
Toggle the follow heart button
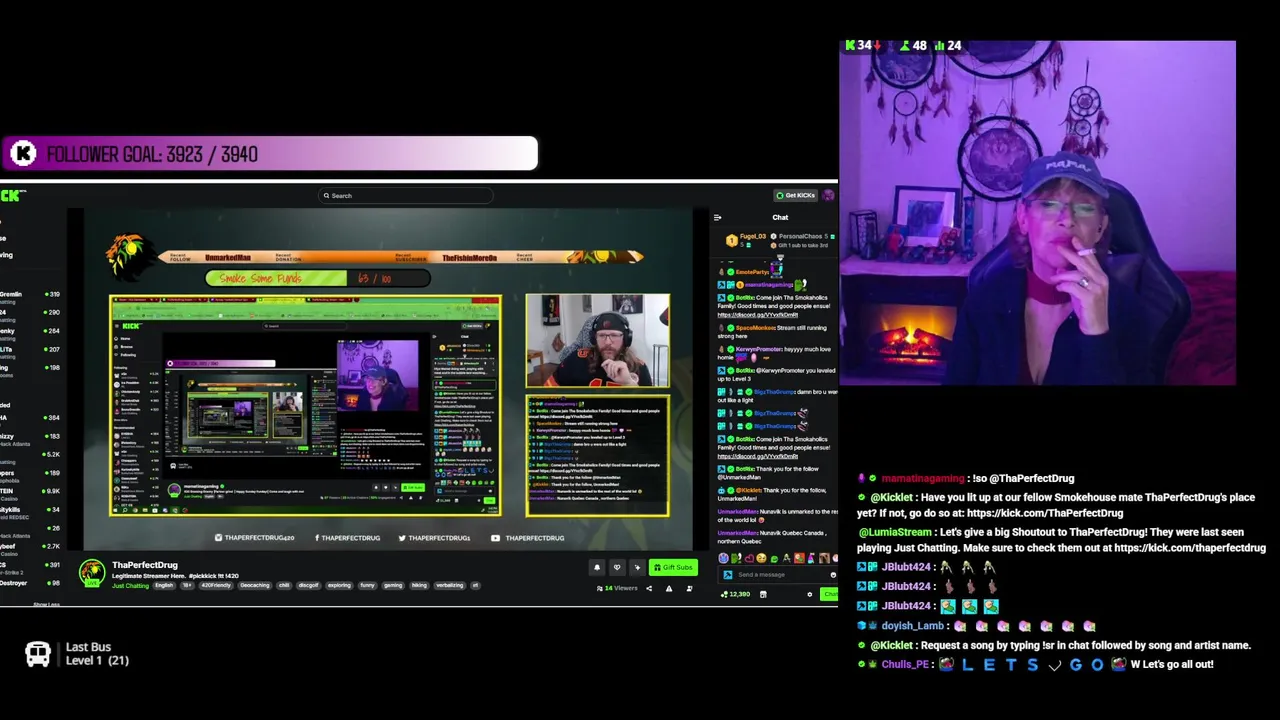pos(617,567)
